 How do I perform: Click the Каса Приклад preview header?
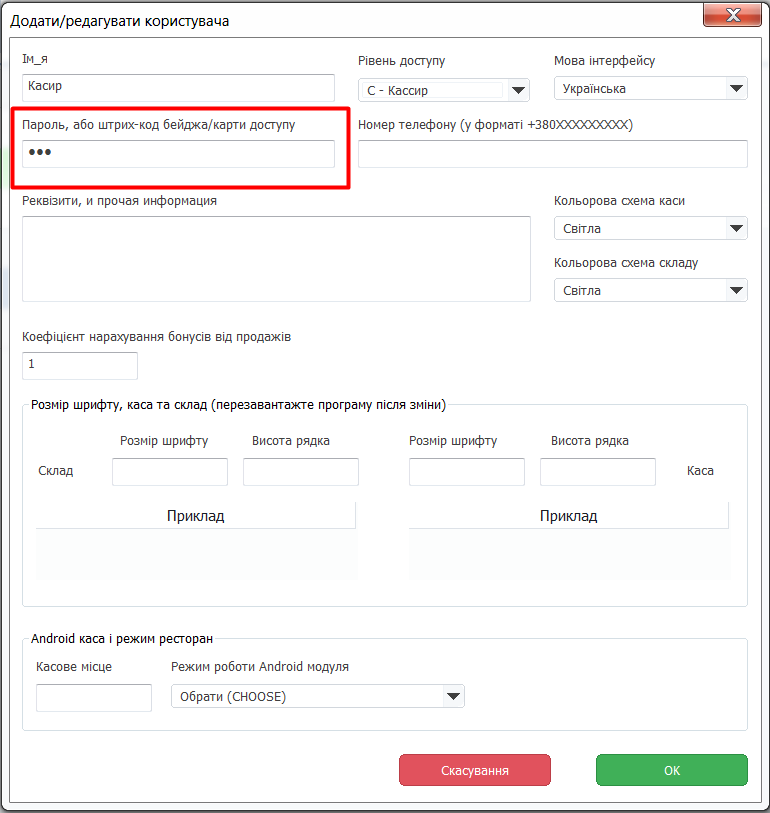(x=569, y=515)
